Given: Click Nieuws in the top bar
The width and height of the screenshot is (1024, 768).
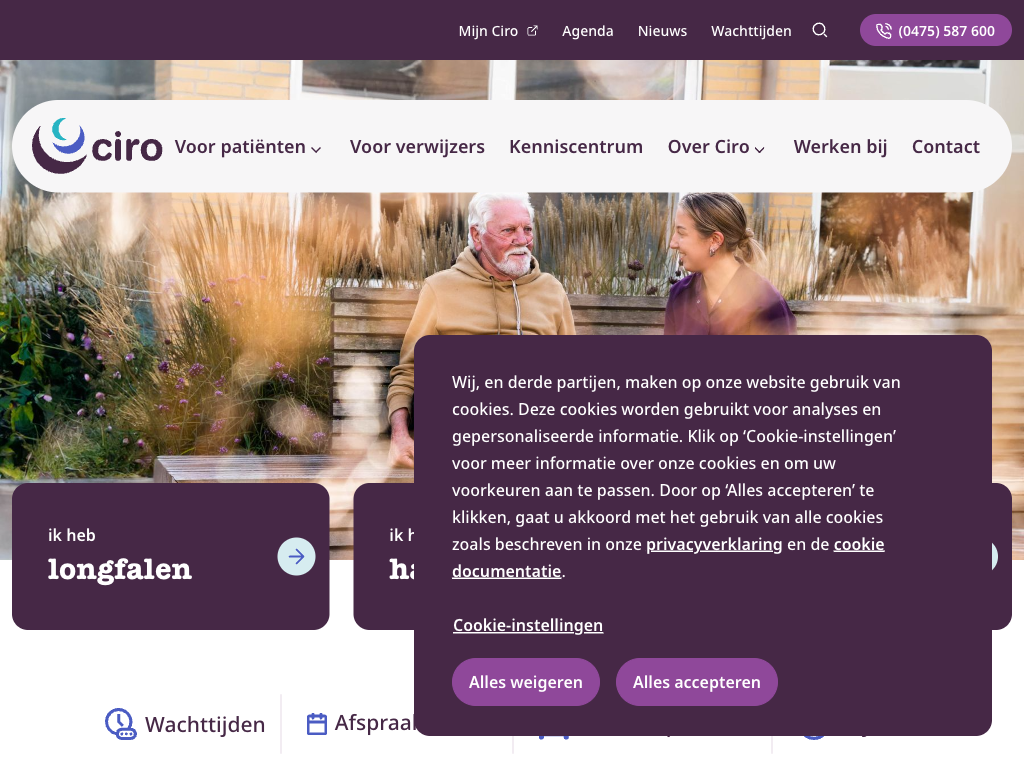Looking at the screenshot, I should click(x=662, y=31).
